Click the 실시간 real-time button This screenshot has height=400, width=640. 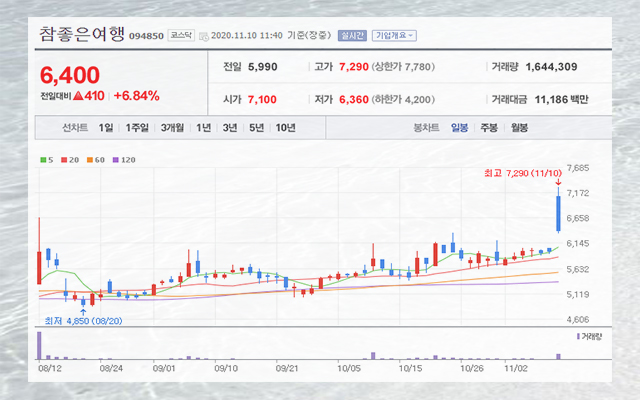(x=352, y=36)
